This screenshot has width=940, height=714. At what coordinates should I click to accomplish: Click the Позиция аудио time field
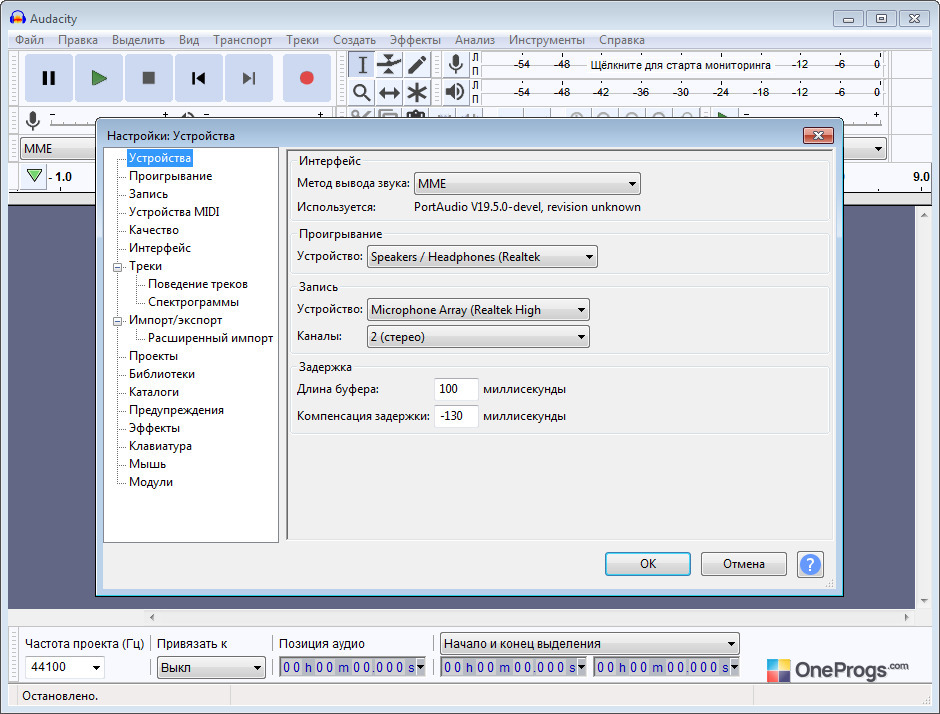[x=352, y=667]
